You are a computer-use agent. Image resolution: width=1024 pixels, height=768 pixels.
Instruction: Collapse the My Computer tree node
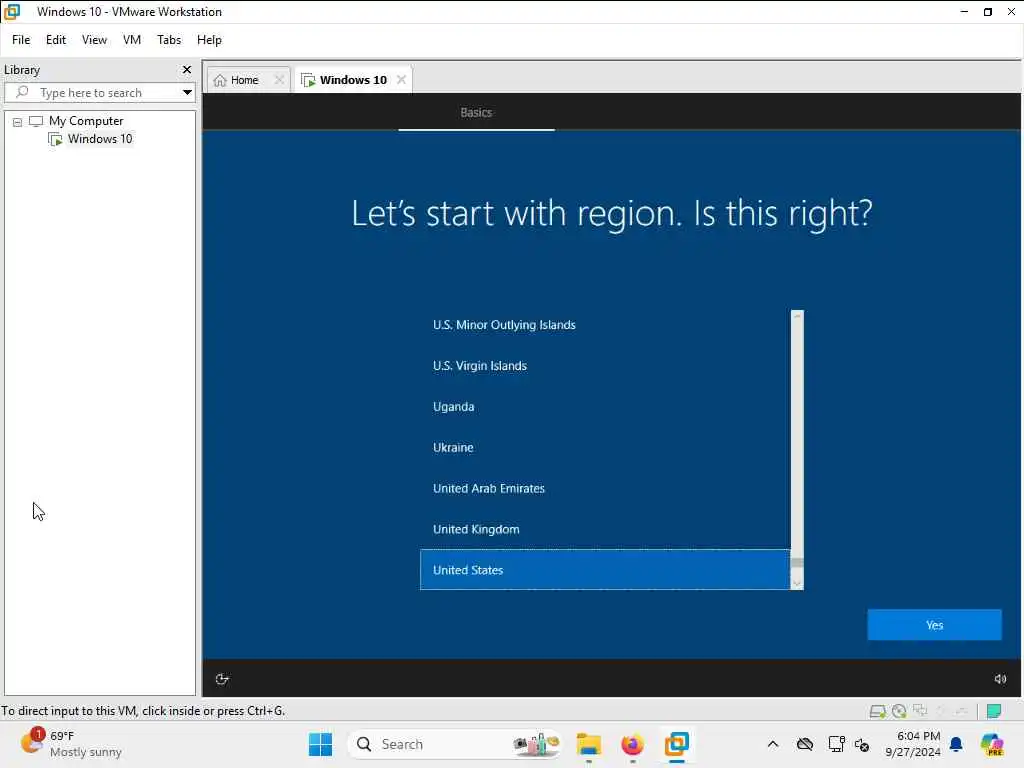click(18, 121)
